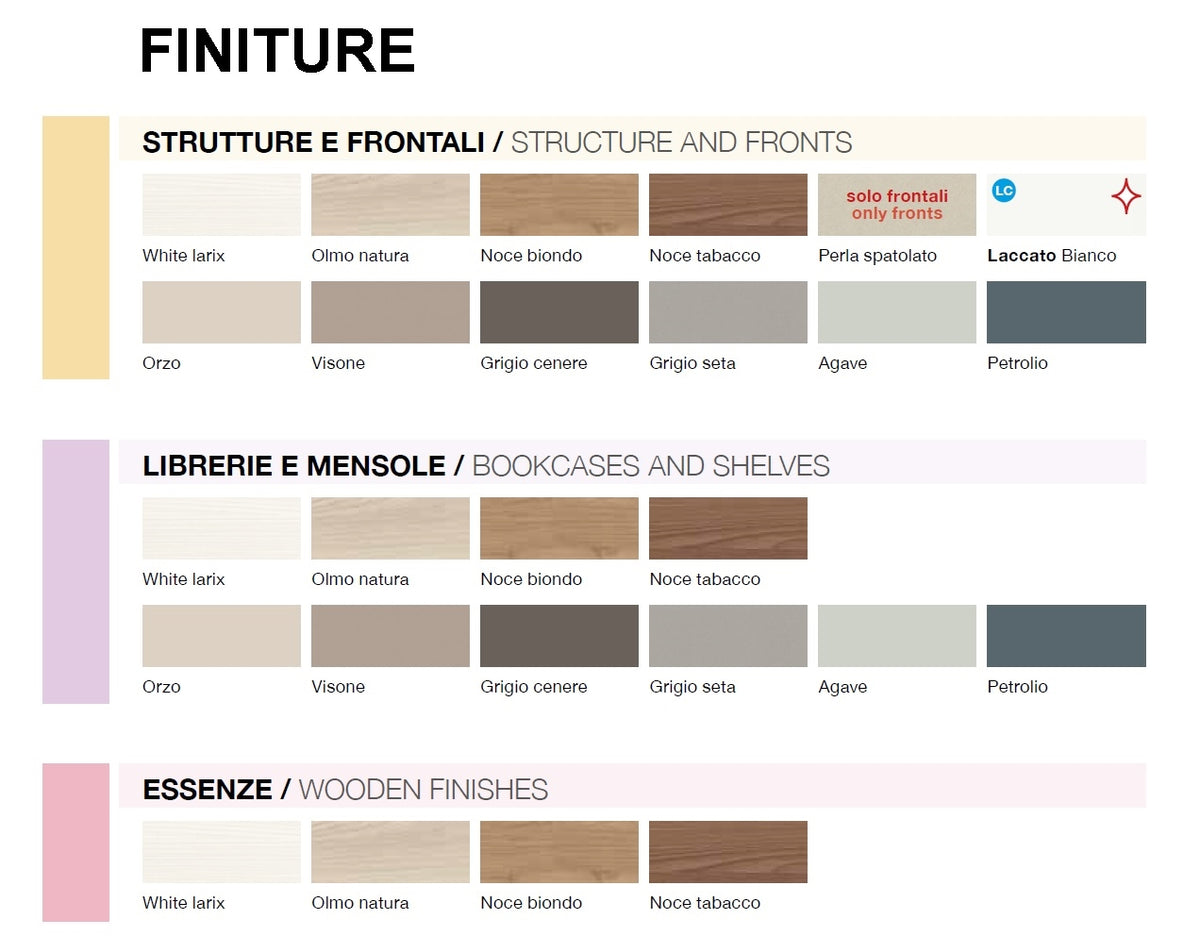
Task: Click the Orzo swatch in Strutture e Frontali
Action: click(221, 312)
